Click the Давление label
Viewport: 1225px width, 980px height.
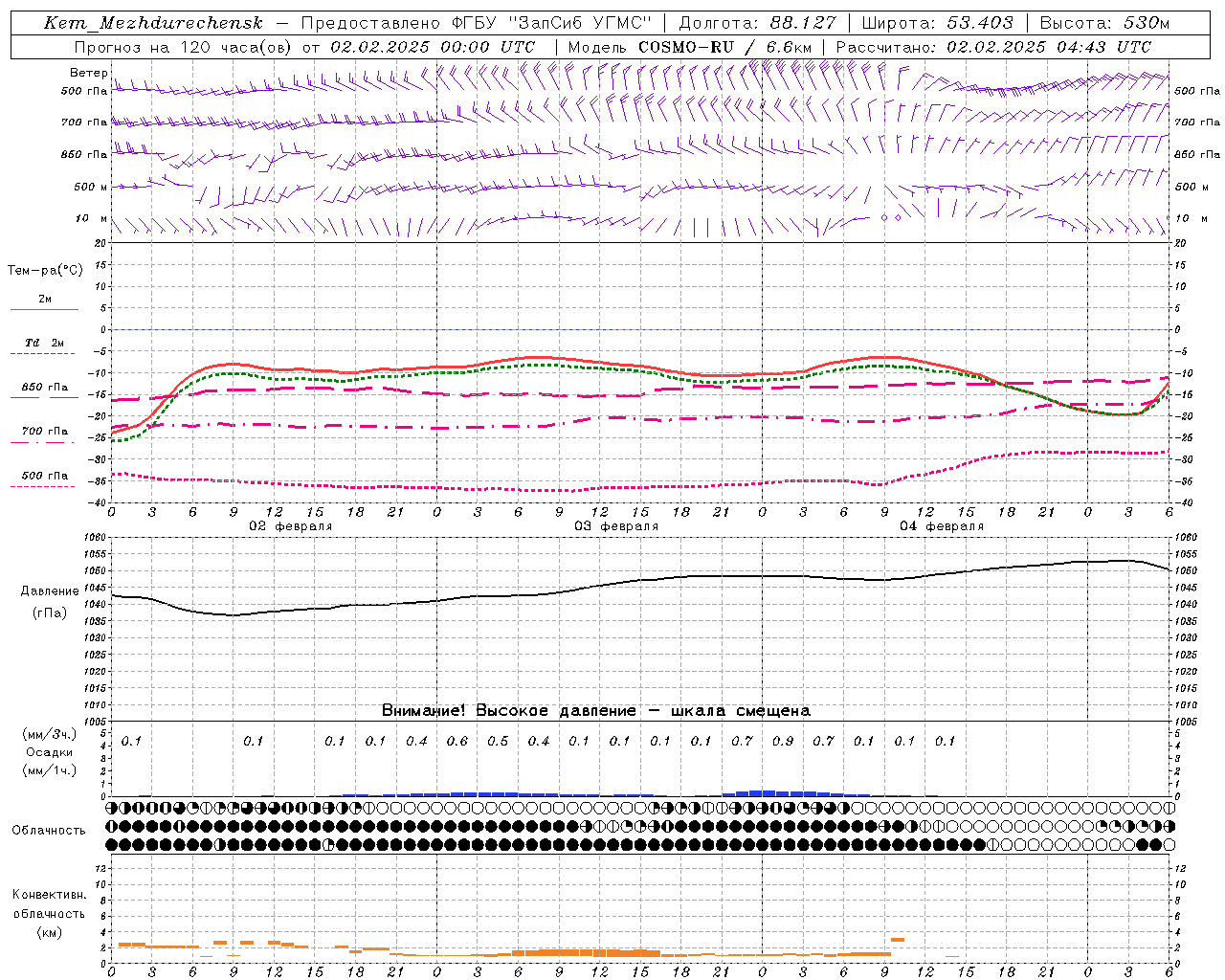50,591
